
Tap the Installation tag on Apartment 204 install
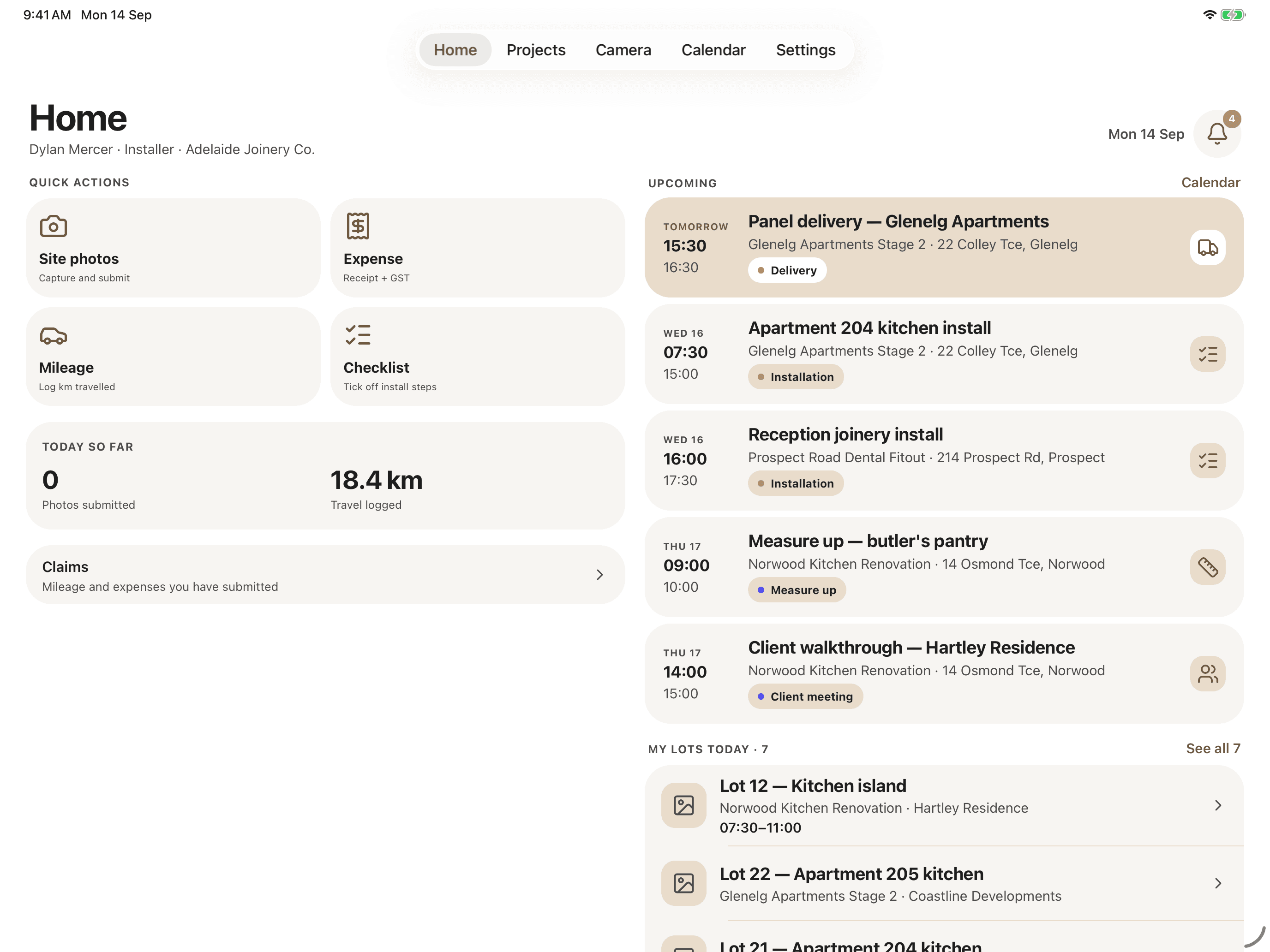click(795, 377)
